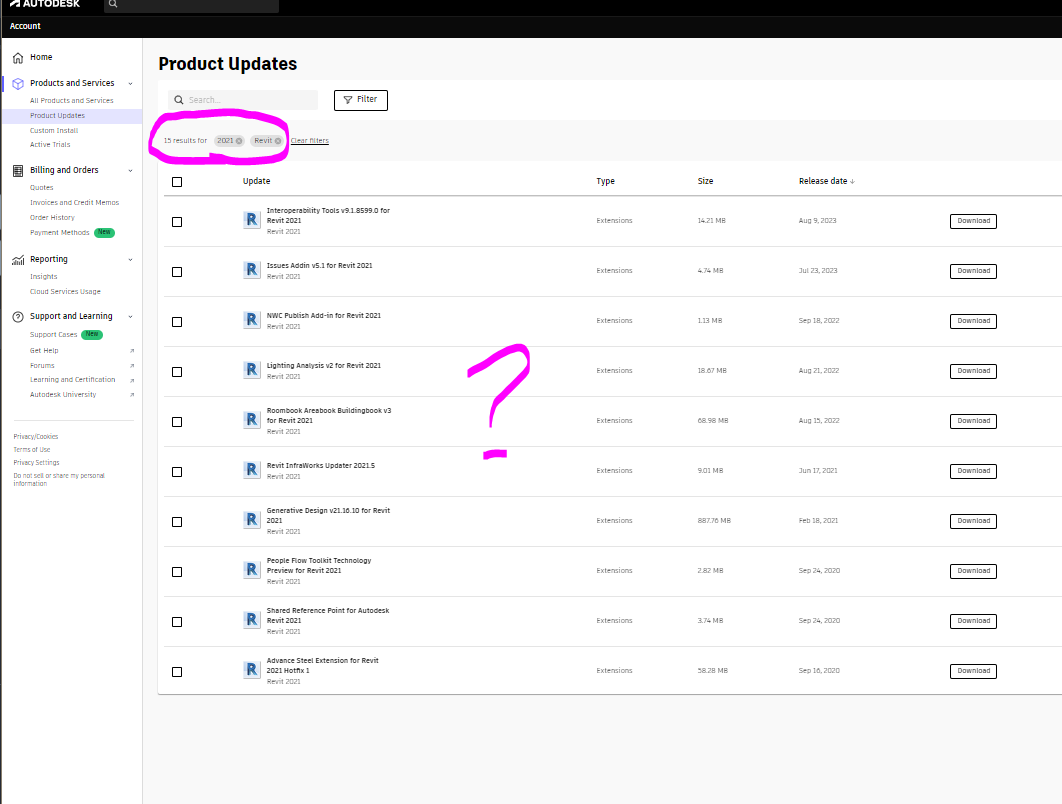The width and height of the screenshot is (1062, 804).
Task: Check the Revit InfraWorks Updater row checkbox
Action: pyautogui.click(x=177, y=472)
